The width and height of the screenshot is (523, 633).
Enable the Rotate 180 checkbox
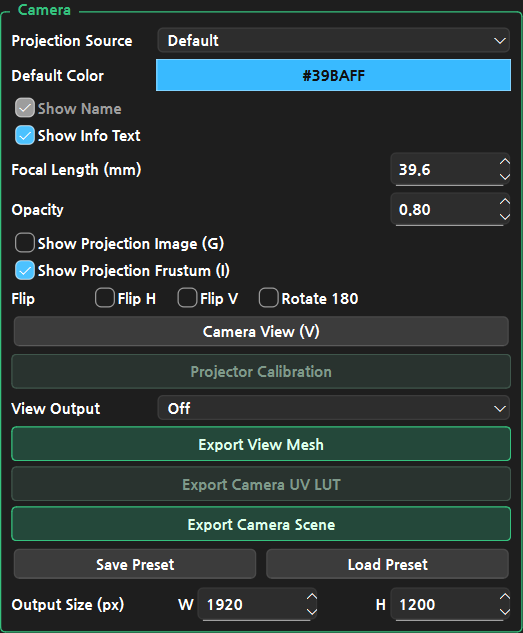pos(268,298)
